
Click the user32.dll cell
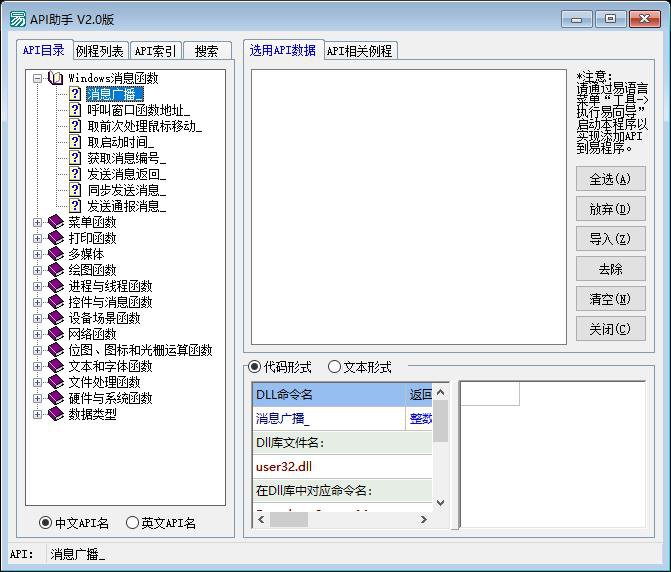point(342,467)
